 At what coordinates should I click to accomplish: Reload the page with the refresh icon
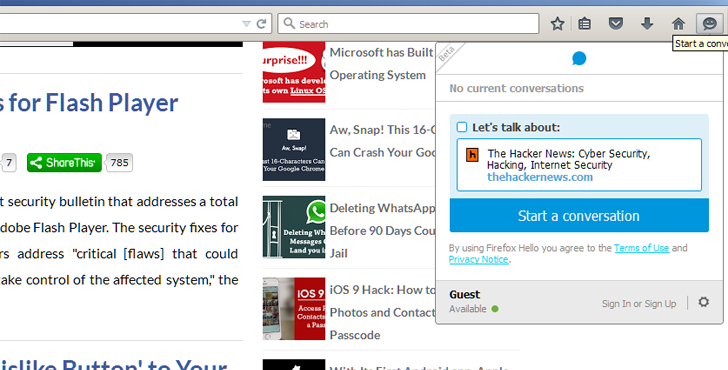click(x=261, y=24)
